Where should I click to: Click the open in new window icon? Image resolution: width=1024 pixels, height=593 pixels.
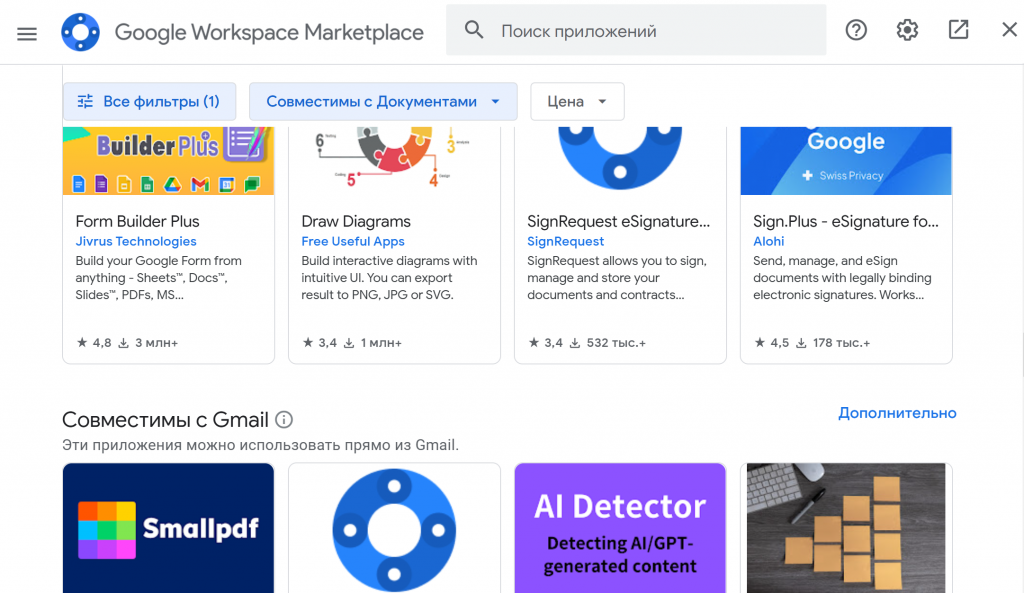[x=958, y=30]
